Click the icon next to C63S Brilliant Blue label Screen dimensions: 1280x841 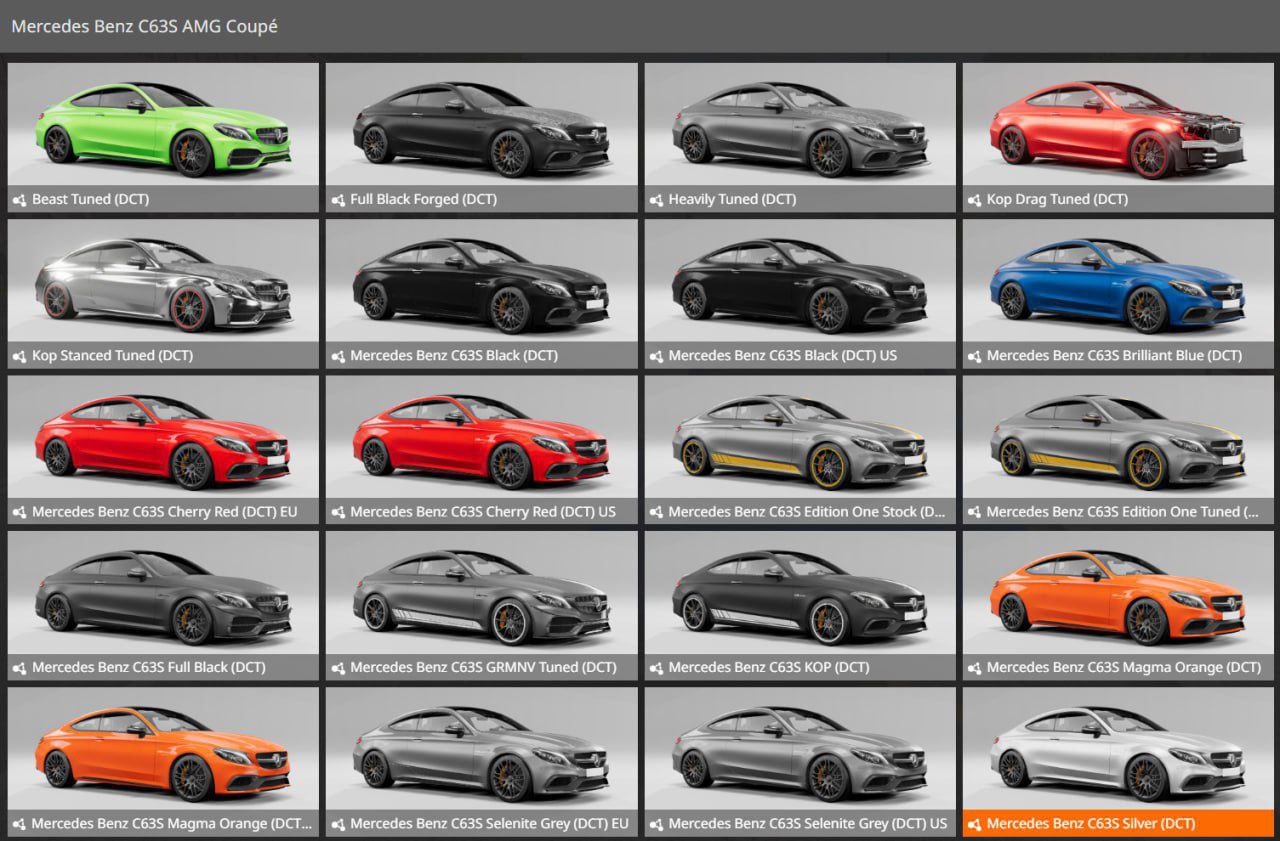tap(974, 356)
